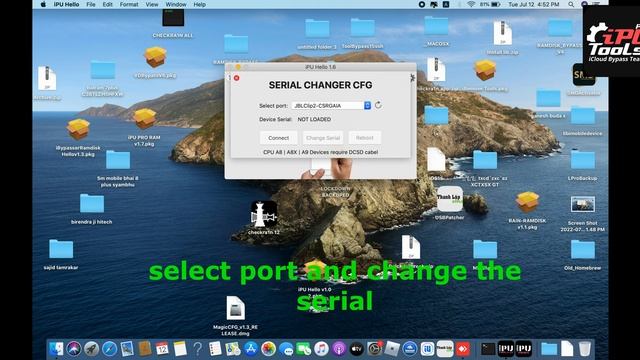The height and width of the screenshot is (360, 640).
Task: Open the Format menu
Action: [129, 4]
